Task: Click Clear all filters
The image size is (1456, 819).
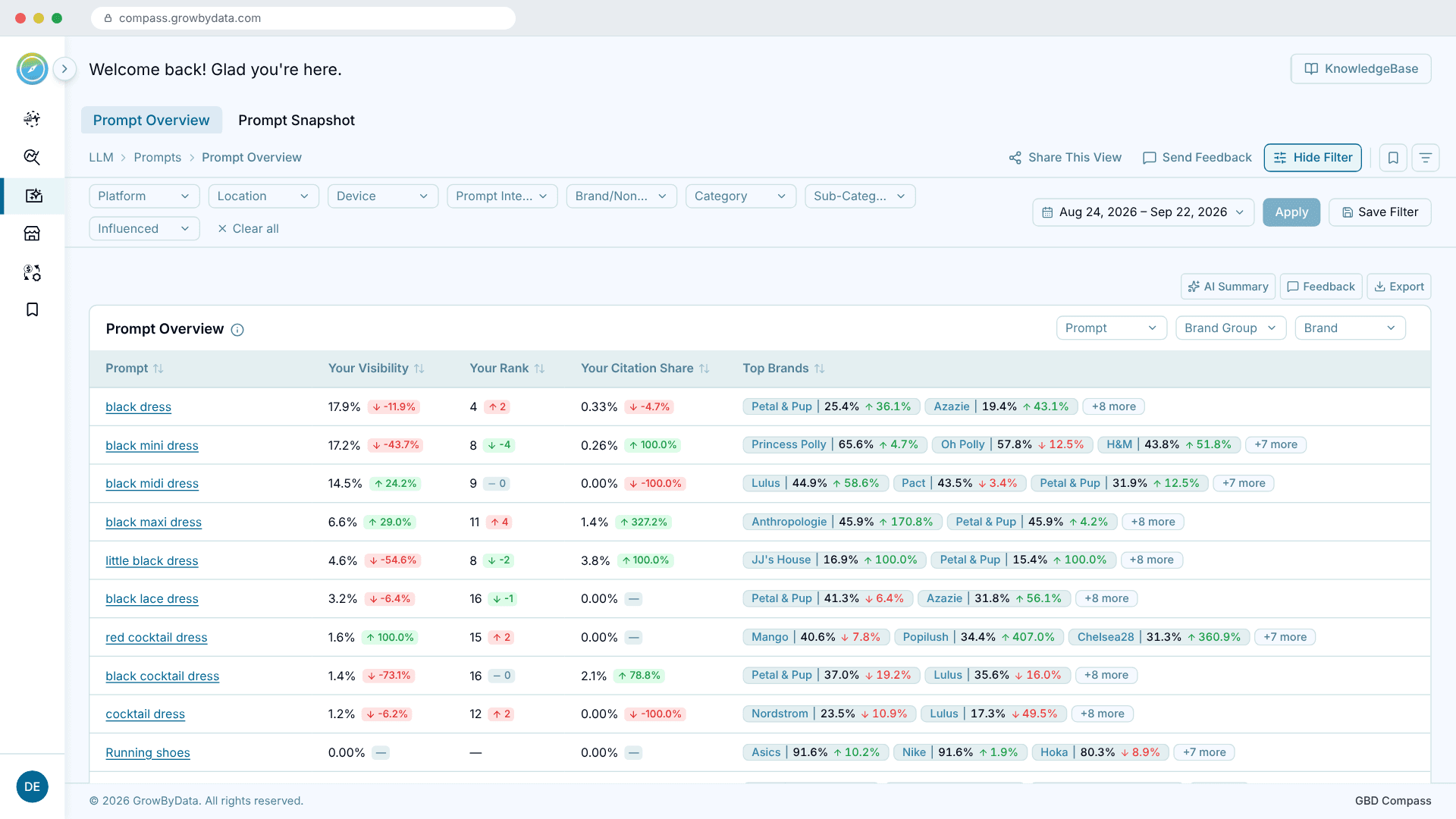Action: point(248,228)
